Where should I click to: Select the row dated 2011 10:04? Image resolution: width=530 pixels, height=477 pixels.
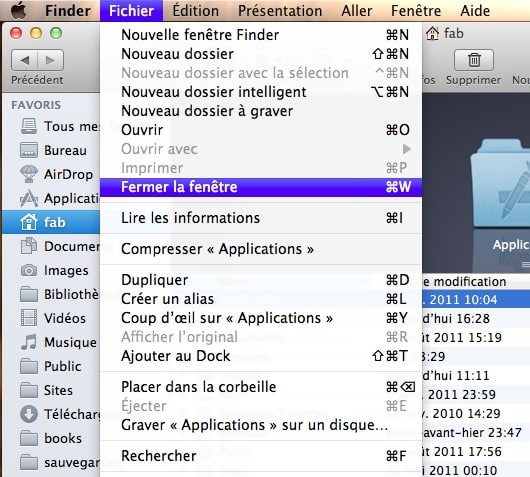476,300
